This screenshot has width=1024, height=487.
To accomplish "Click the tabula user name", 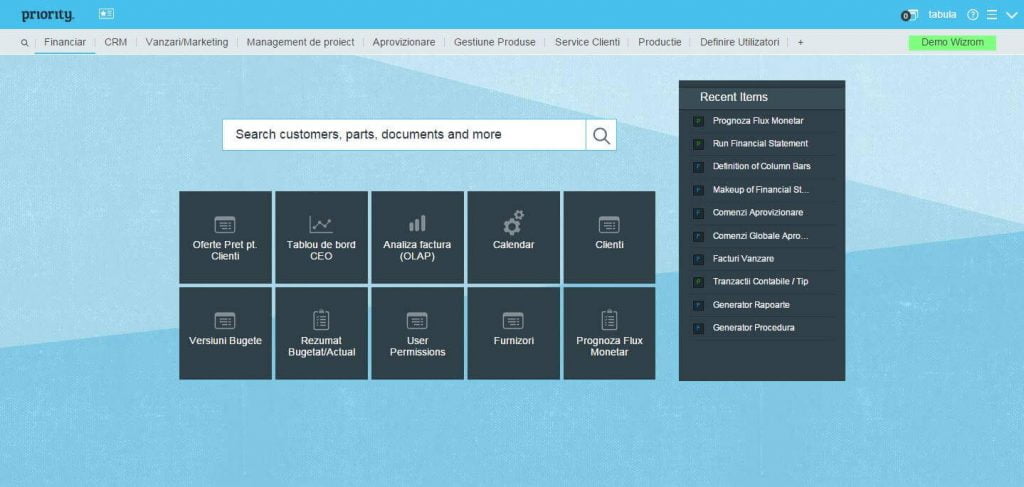I will pyautogui.click(x=942, y=14).
